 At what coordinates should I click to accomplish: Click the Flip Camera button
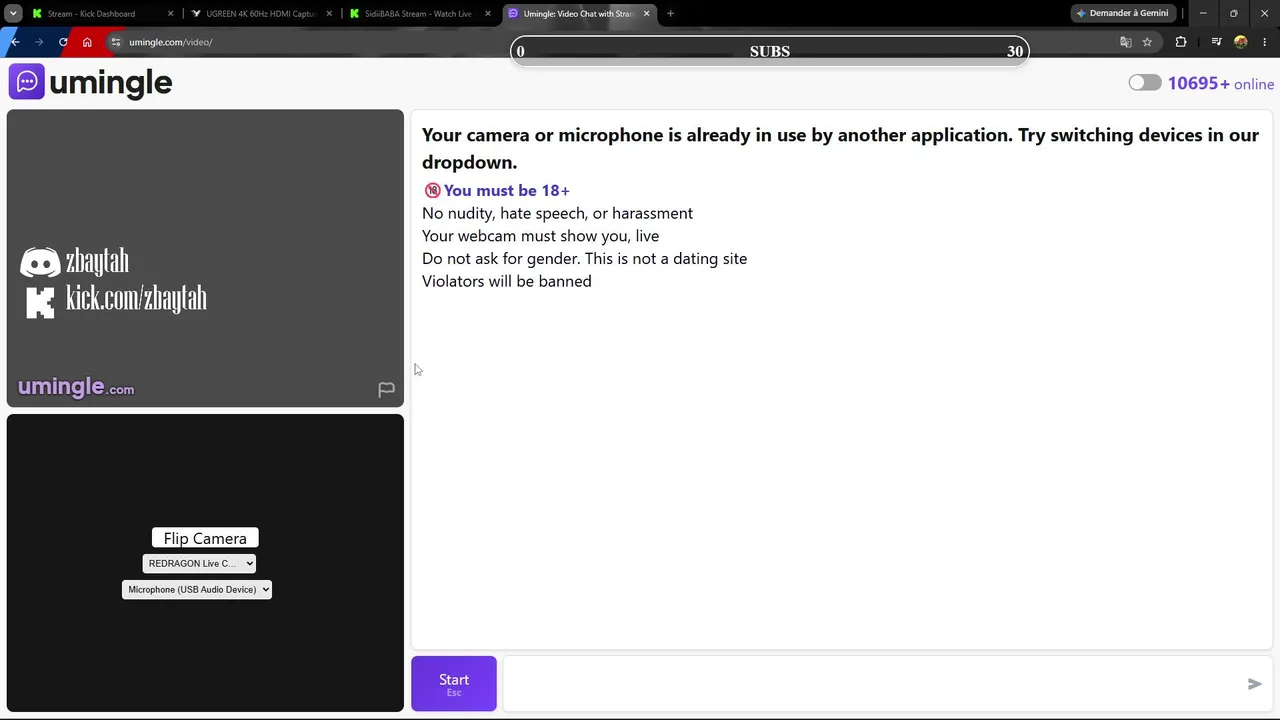(x=205, y=538)
